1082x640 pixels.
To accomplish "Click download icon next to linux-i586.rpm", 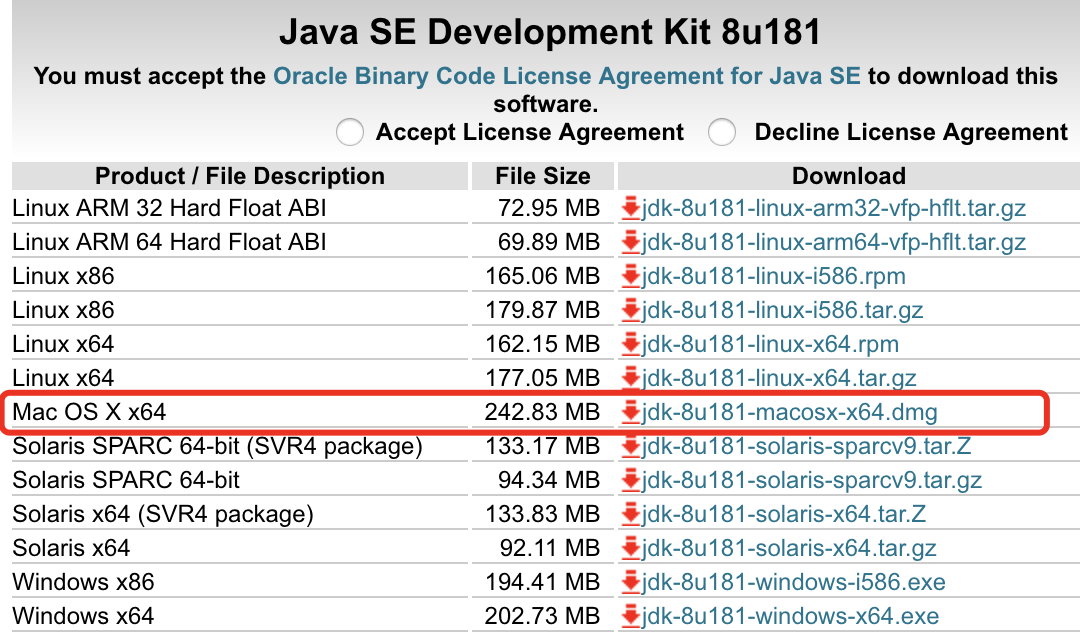I will coord(631,276).
